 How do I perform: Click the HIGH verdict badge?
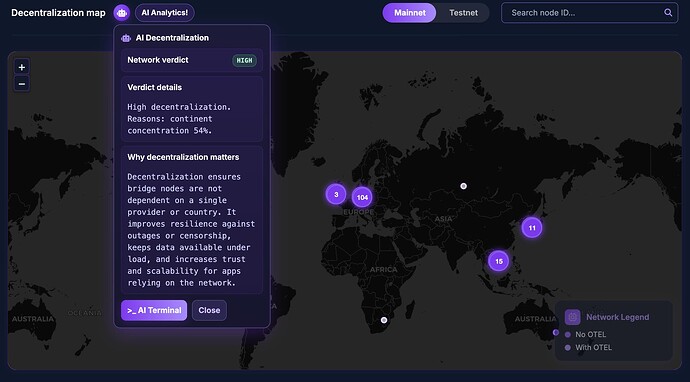tap(244, 61)
